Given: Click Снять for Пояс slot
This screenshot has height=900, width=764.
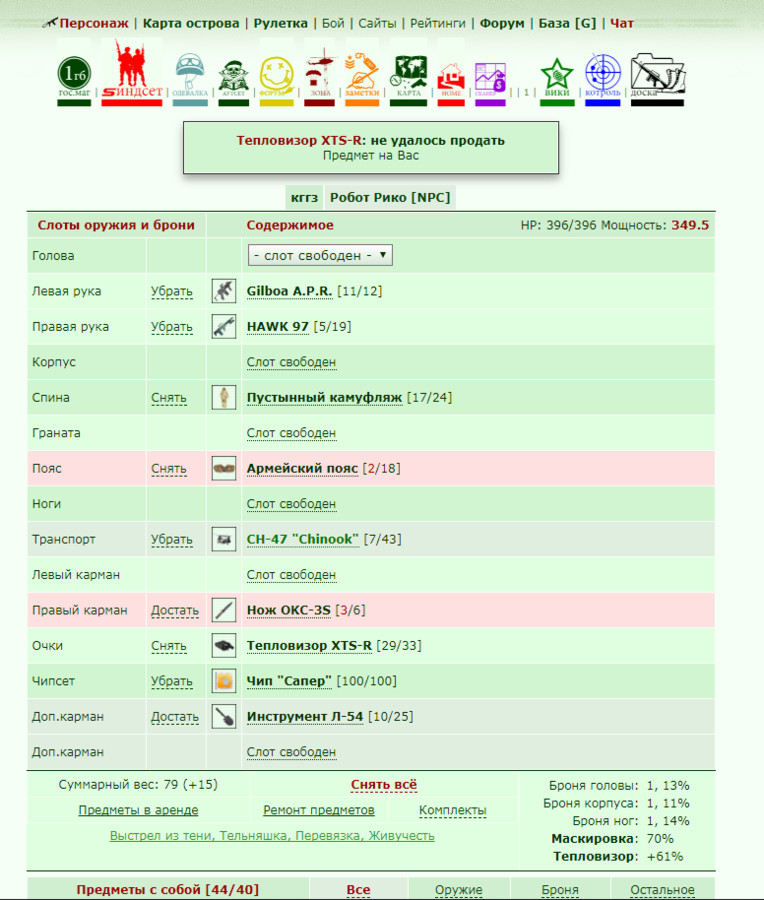Looking at the screenshot, I should (169, 469).
